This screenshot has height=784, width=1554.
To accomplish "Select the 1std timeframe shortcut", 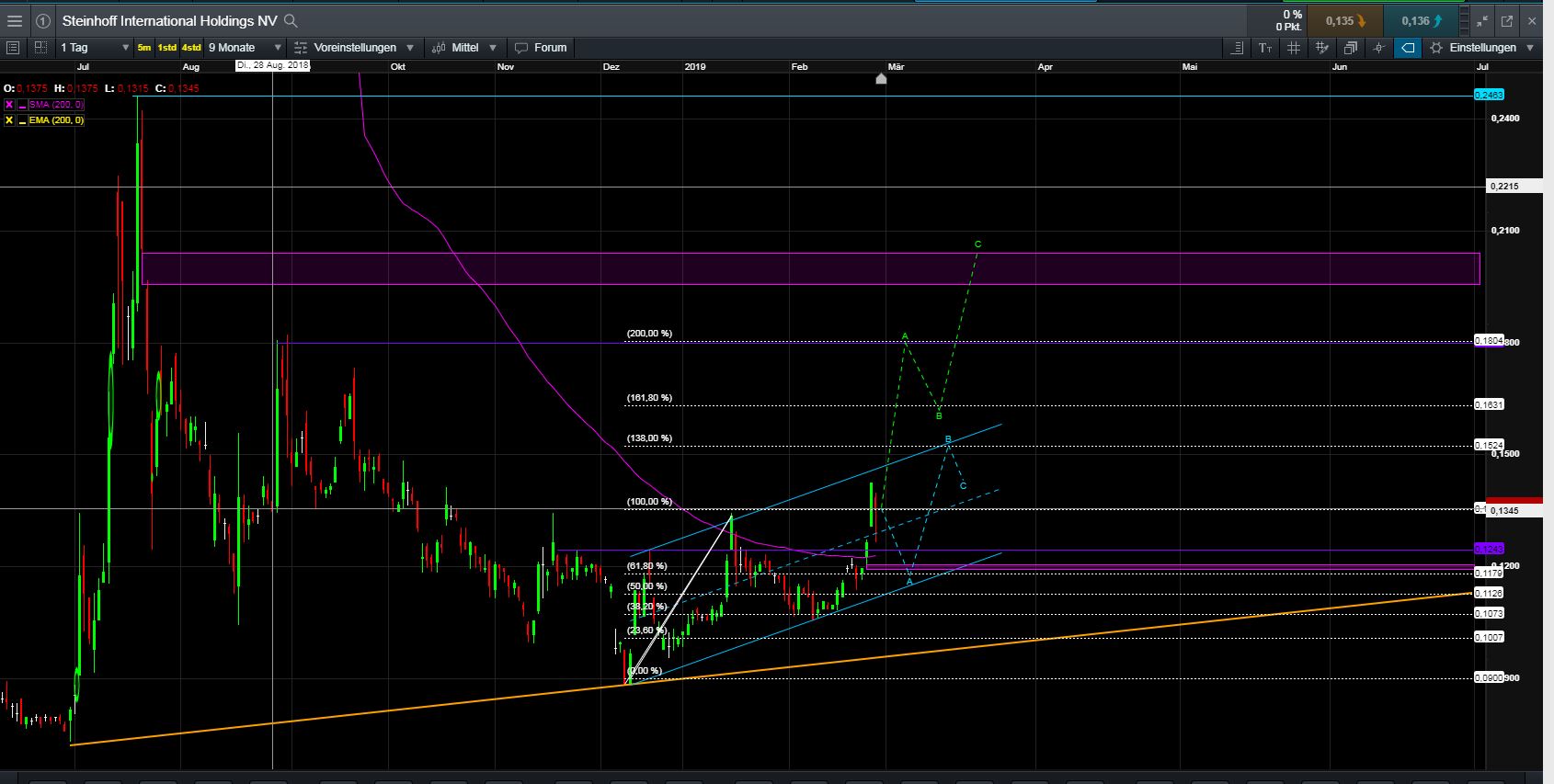I will [x=167, y=48].
